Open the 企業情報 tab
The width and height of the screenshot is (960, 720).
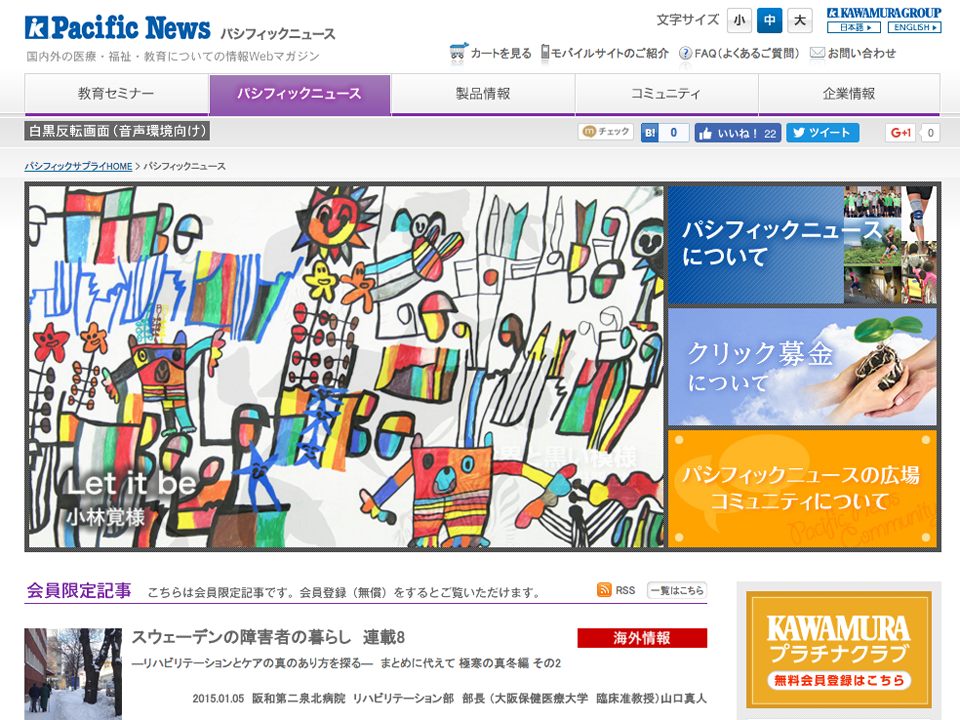click(x=849, y=94)
